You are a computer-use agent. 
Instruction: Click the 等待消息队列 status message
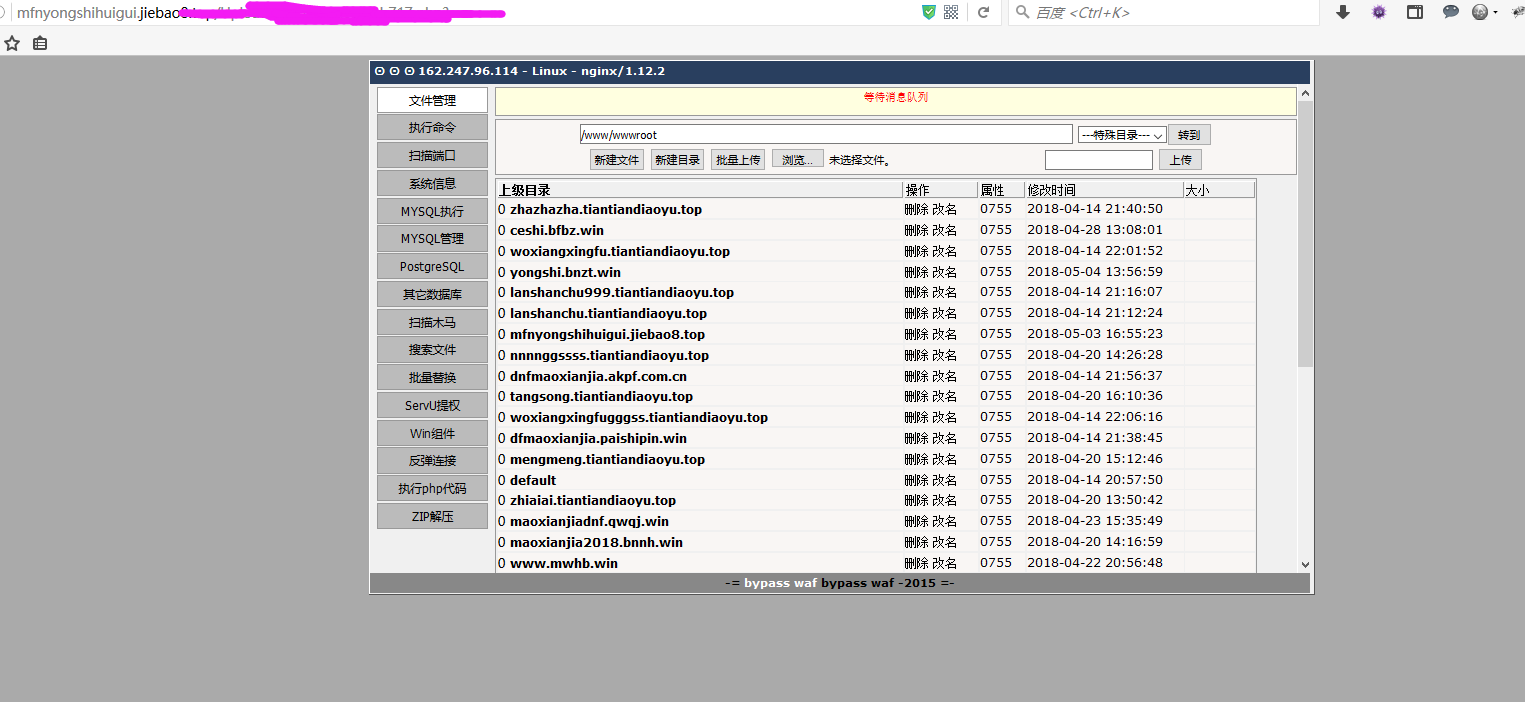tap(896, 97)
